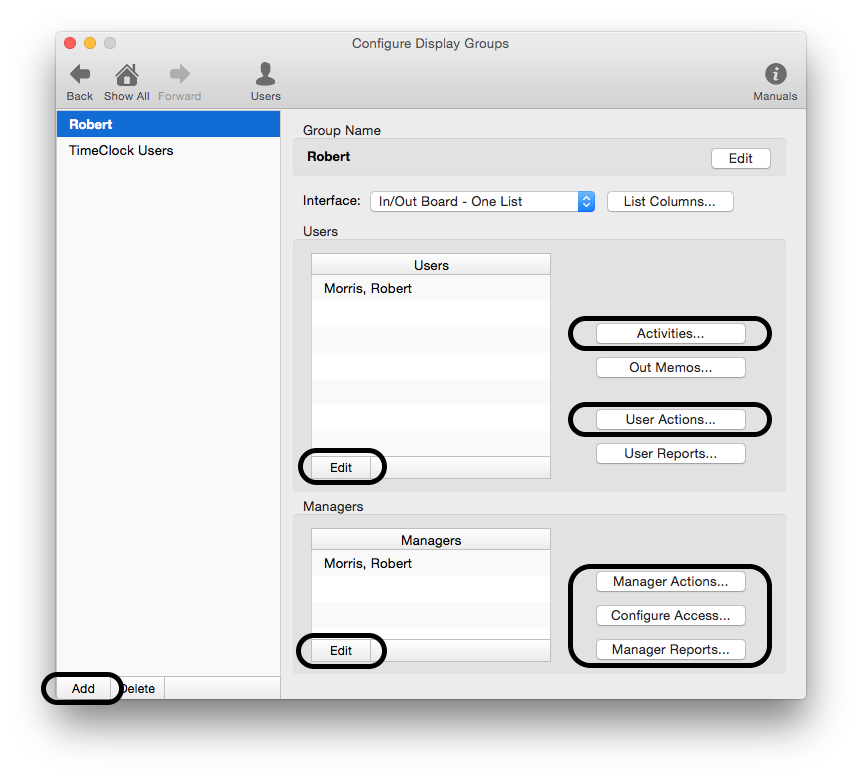Open User Actions settings
This screenshot has width=862, height=779.
coord(670,419)
